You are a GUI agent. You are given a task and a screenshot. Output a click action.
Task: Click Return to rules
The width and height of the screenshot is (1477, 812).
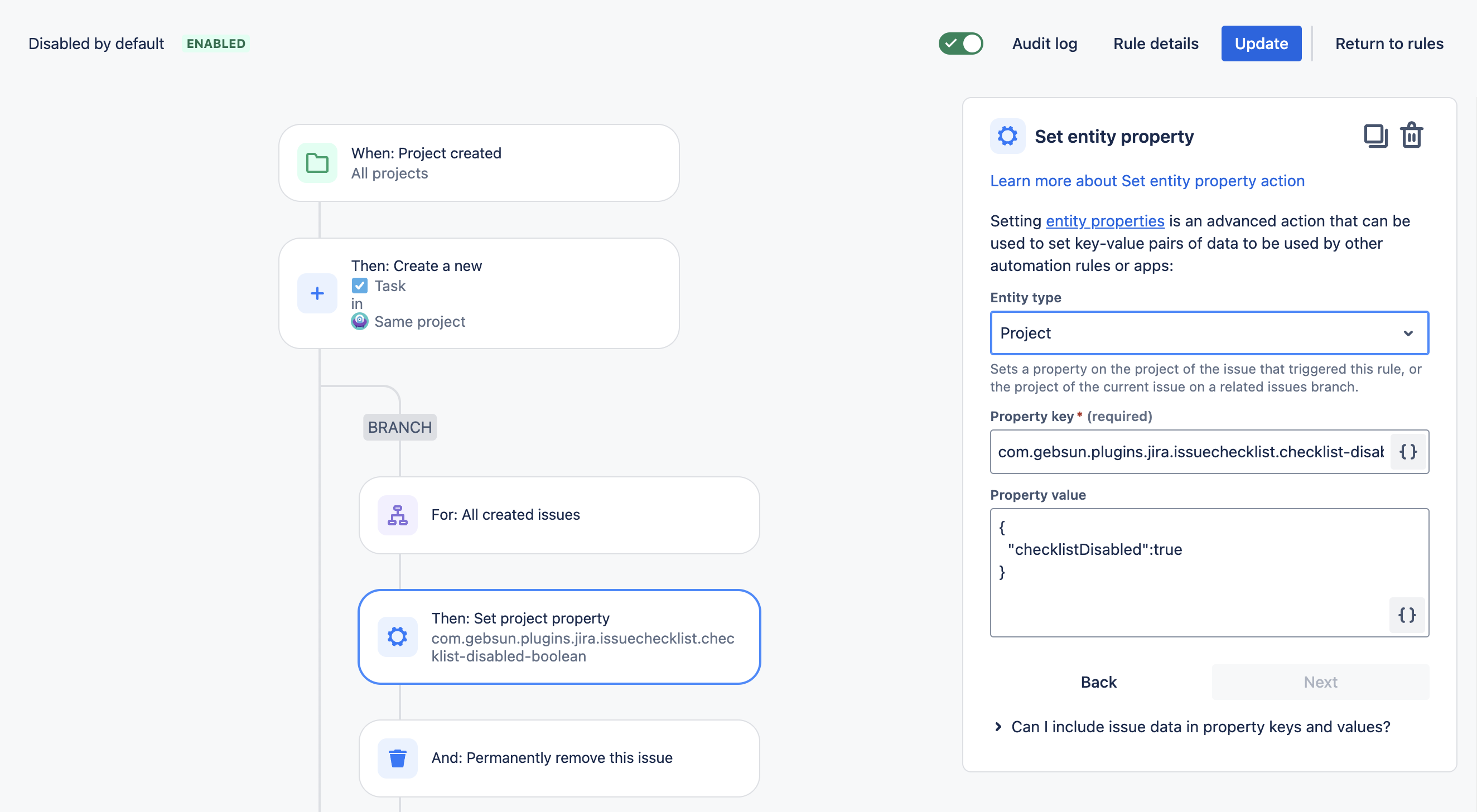click(1389, 43)
